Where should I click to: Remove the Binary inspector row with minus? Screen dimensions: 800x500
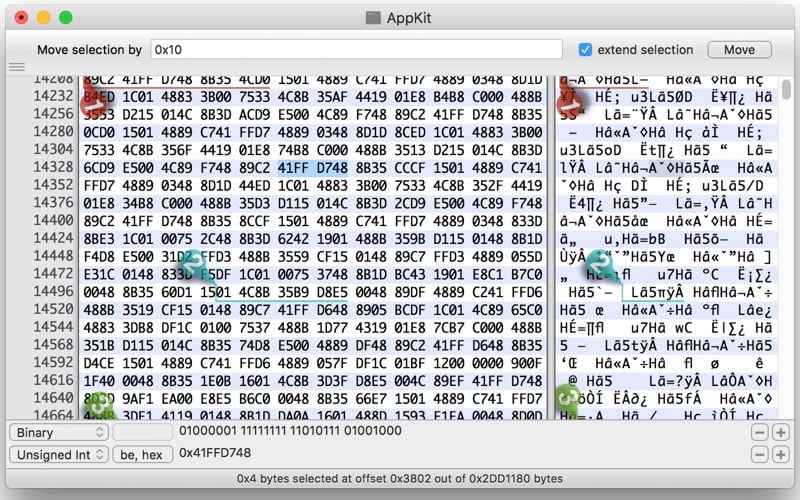click(x=760, y=432)
